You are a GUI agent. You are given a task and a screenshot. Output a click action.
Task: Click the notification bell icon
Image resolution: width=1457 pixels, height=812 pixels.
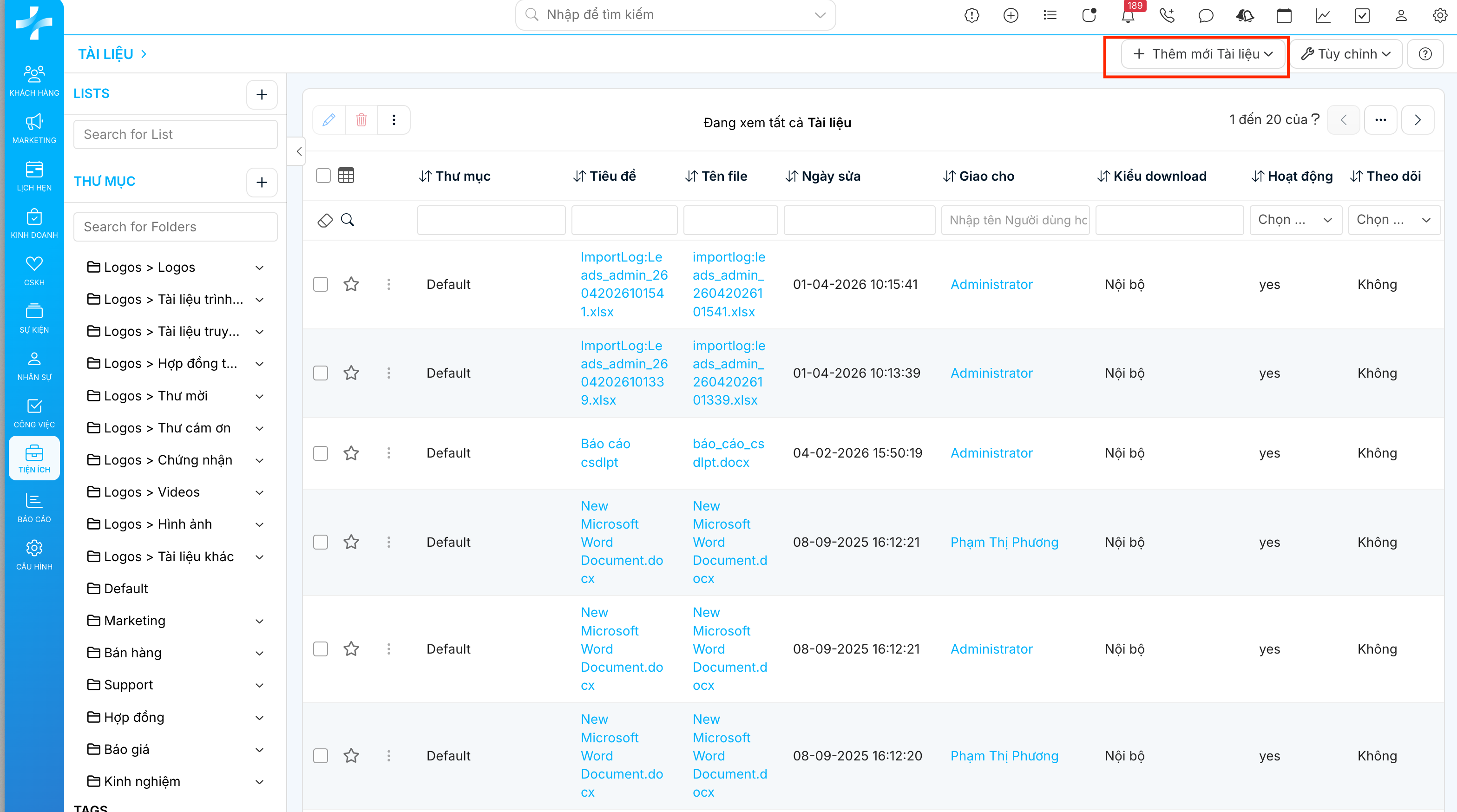(x=1128, y=16)
